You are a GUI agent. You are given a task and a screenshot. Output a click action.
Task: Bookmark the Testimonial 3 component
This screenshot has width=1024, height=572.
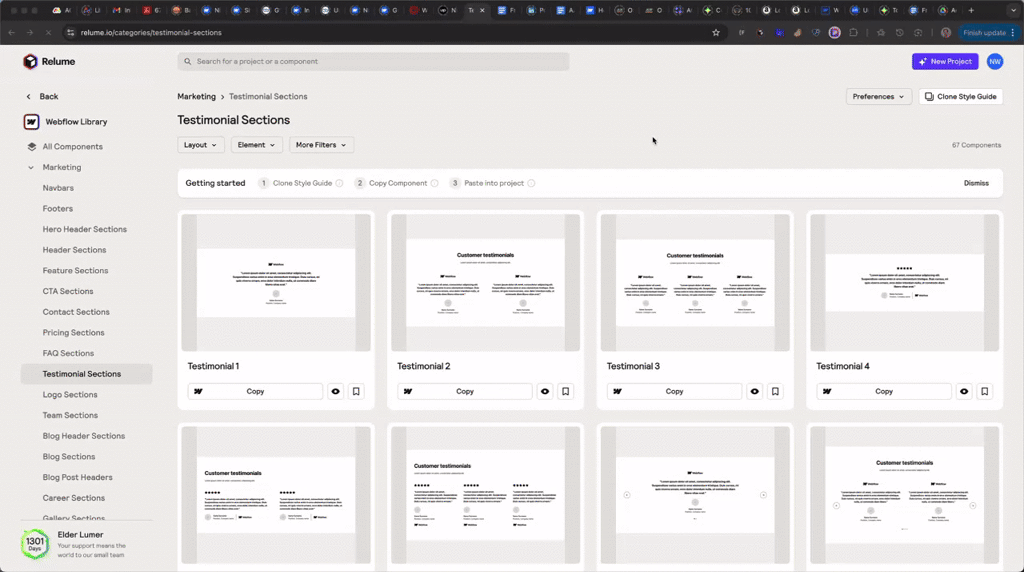(x=775, y=392)
